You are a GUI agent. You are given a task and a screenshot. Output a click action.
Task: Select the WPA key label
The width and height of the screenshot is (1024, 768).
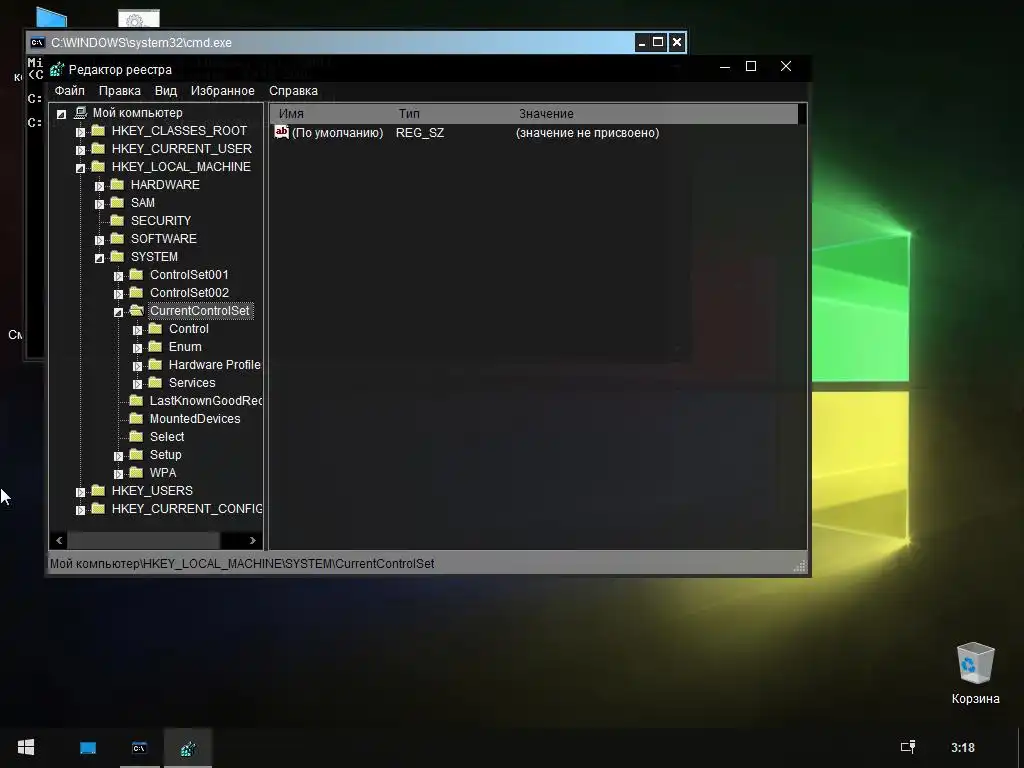coord(163,472)
